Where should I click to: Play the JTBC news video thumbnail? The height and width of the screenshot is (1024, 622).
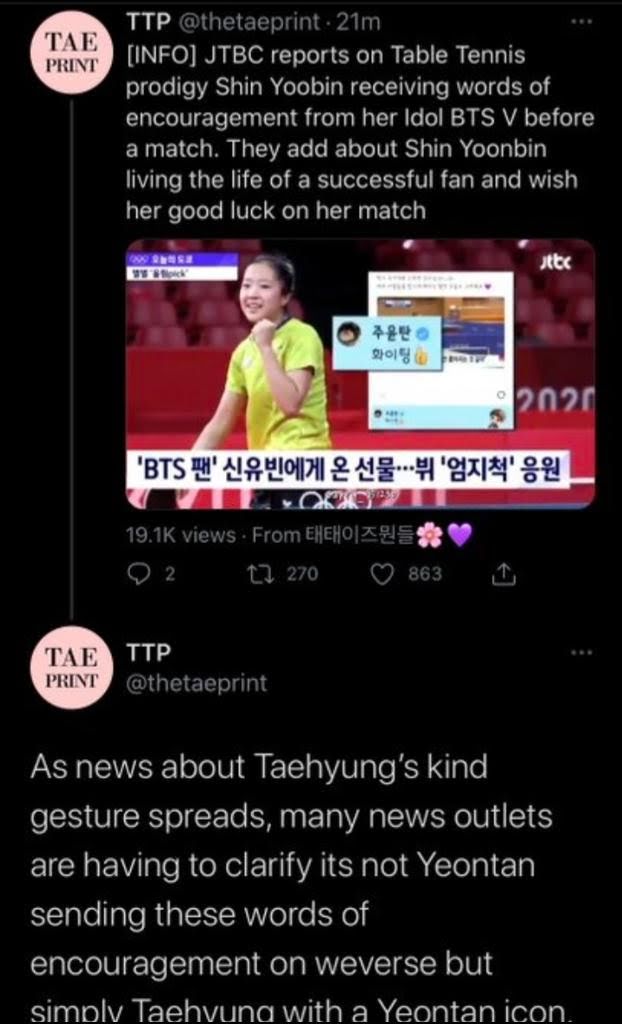point(360,374)
